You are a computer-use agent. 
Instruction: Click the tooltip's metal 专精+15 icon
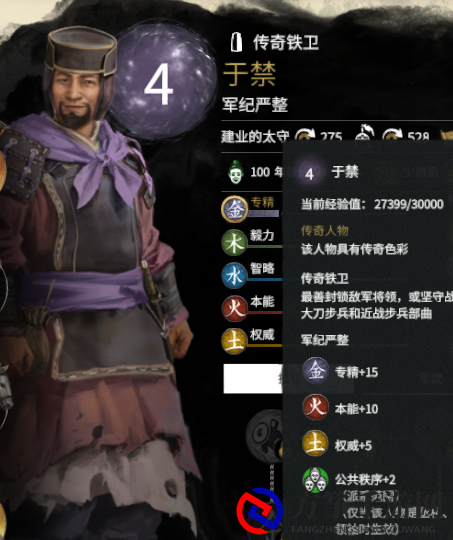[315, 371]
